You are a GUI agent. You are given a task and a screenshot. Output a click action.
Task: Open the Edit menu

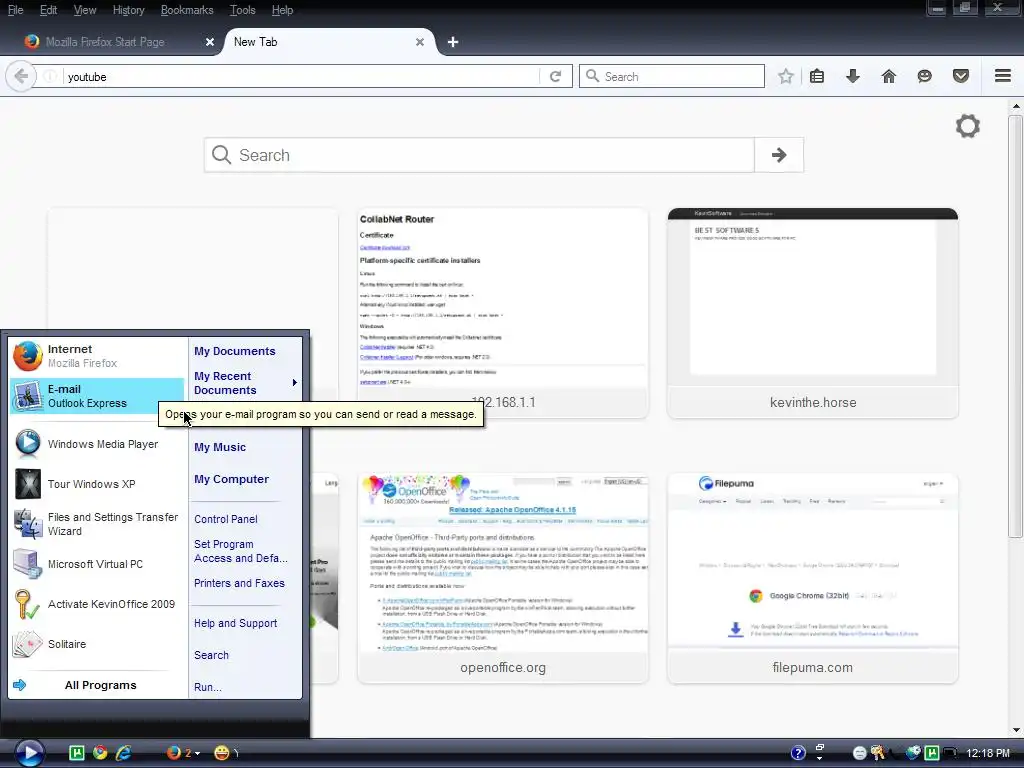click(48, 10)
